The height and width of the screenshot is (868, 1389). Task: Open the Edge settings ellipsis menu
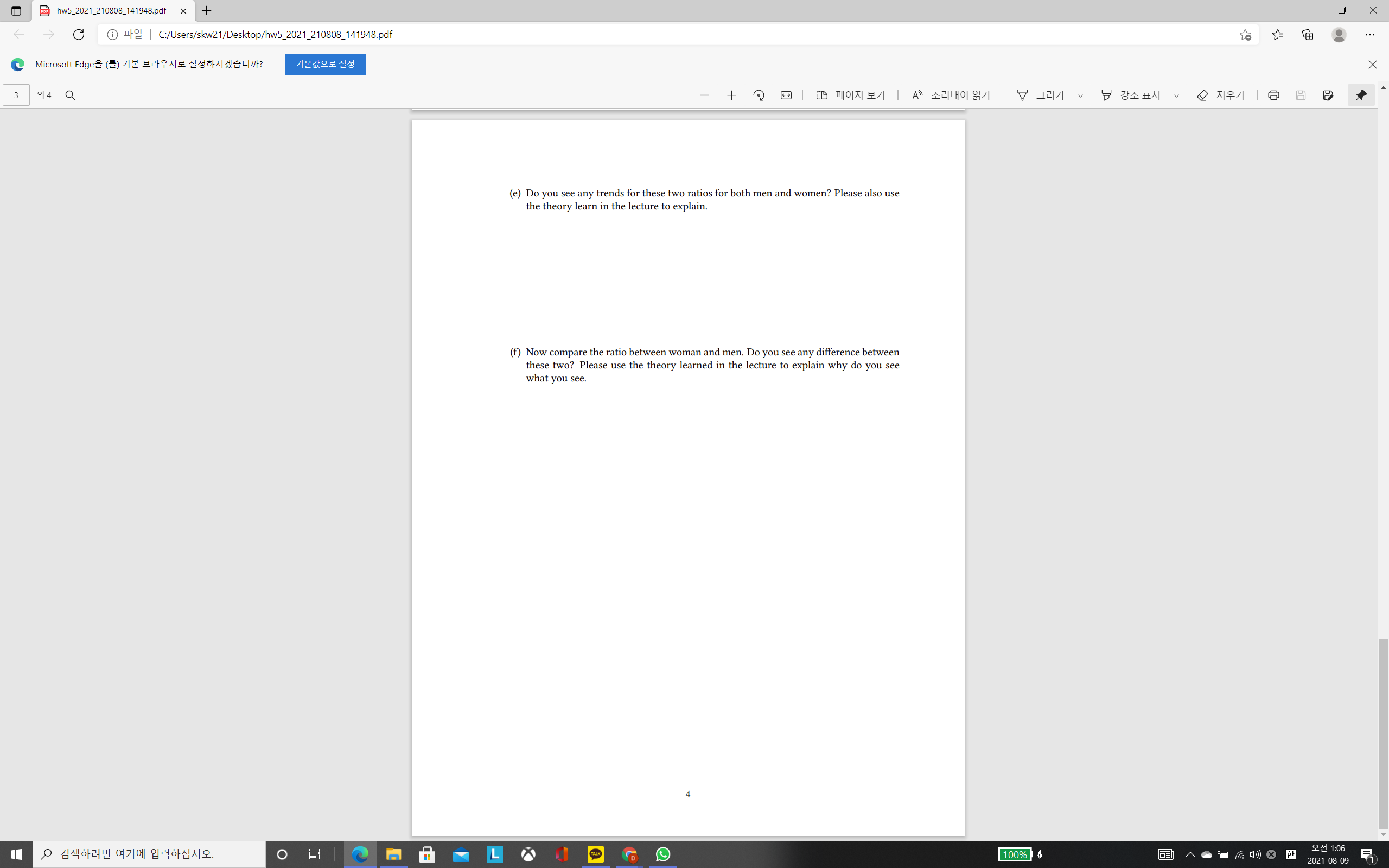pyautogui.click(x=1369, y=34)
